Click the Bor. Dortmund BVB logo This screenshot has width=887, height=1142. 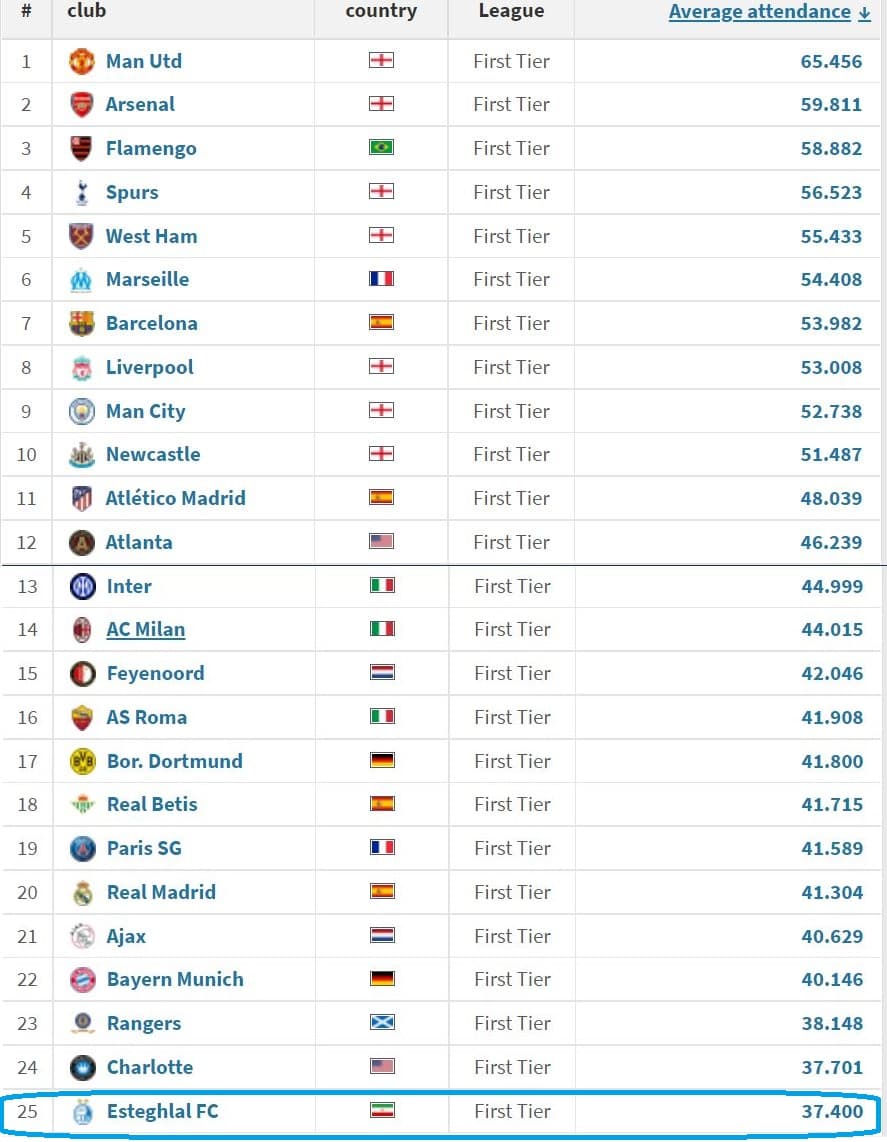click(x=82, y=761)
